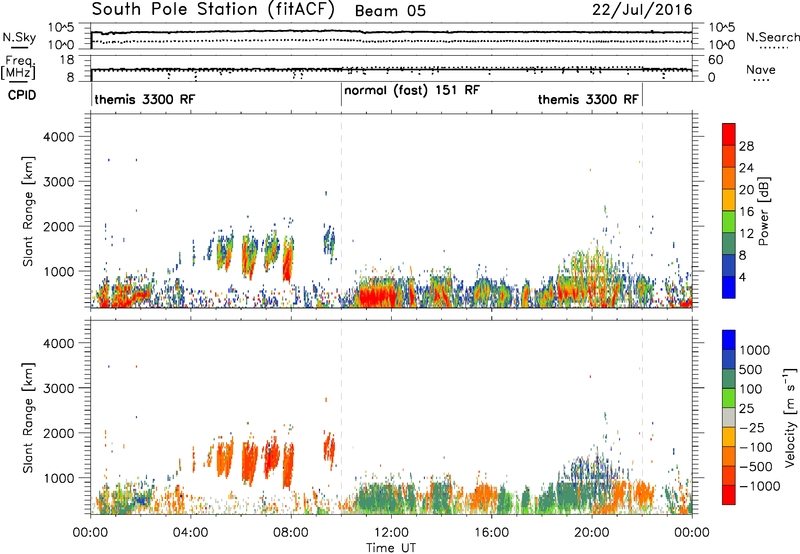800x554 pixels.
Task: Click the '28' tick on Power colorbar
Action: [746, 146]
